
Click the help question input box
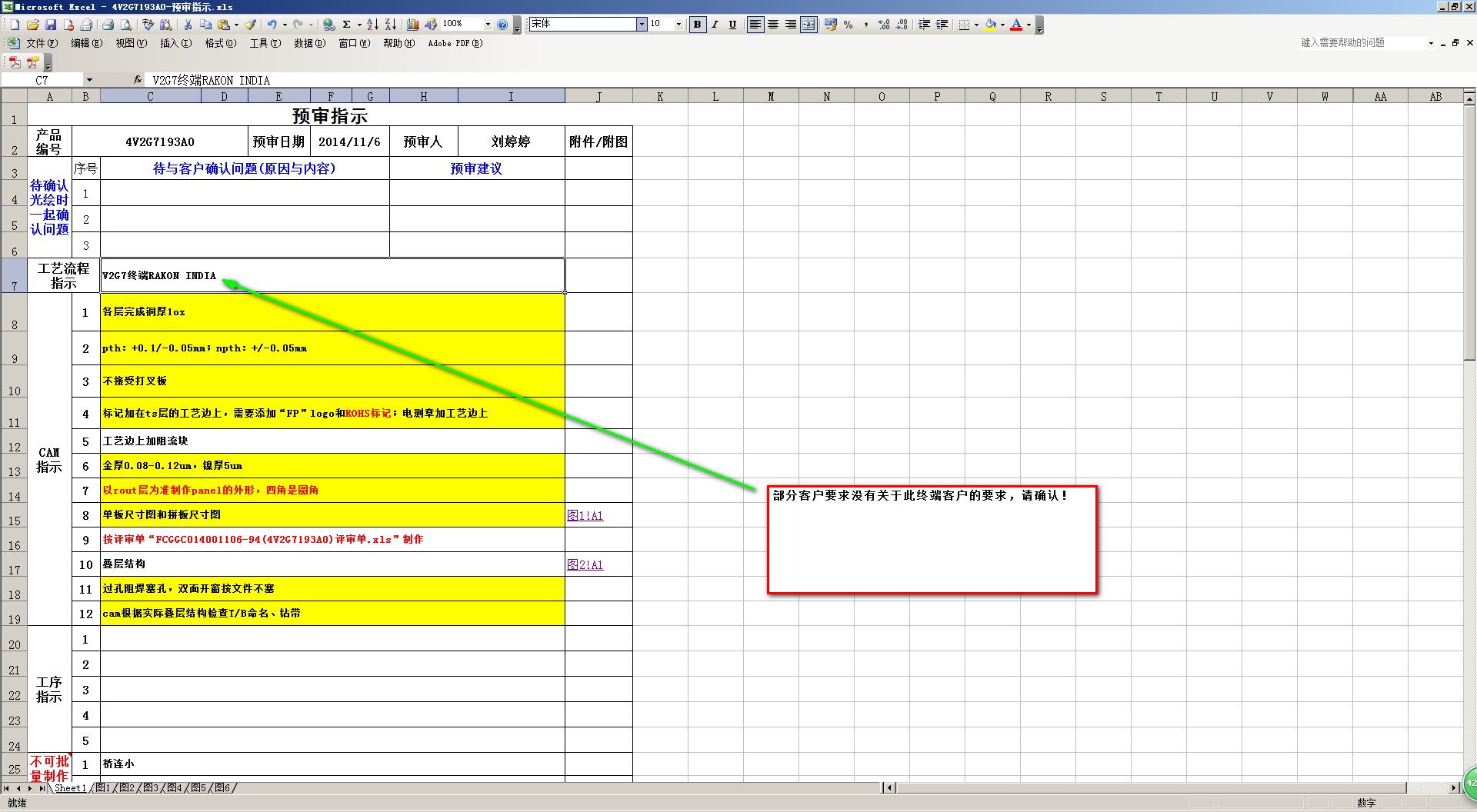tap(1362, 43)
